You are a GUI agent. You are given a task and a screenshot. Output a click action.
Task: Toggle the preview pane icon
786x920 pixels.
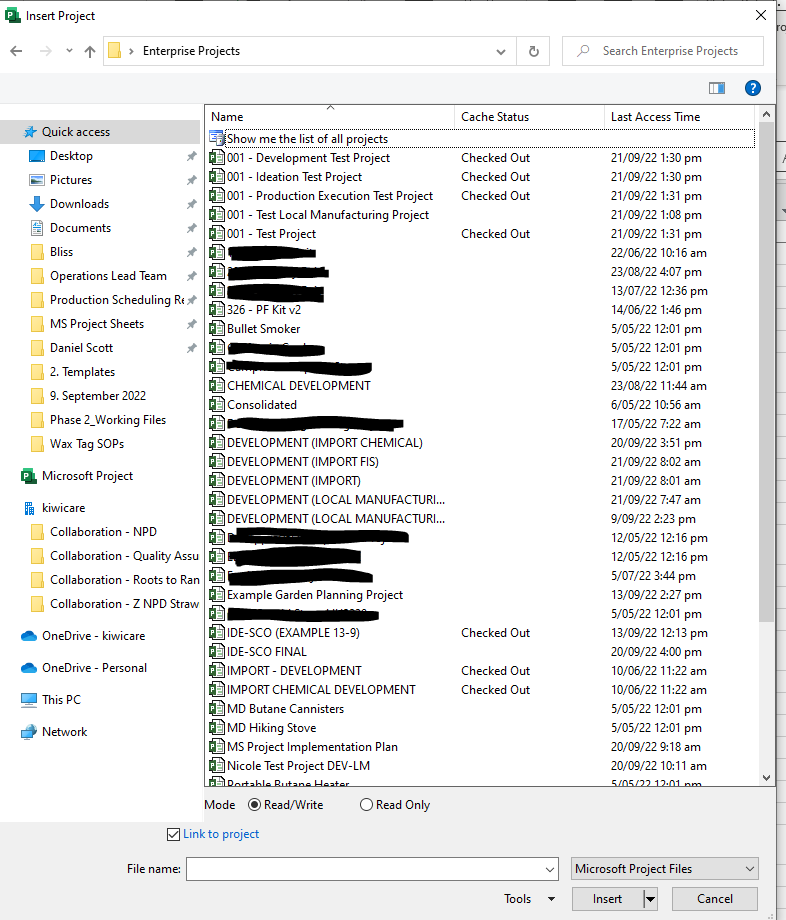(717, 88)
